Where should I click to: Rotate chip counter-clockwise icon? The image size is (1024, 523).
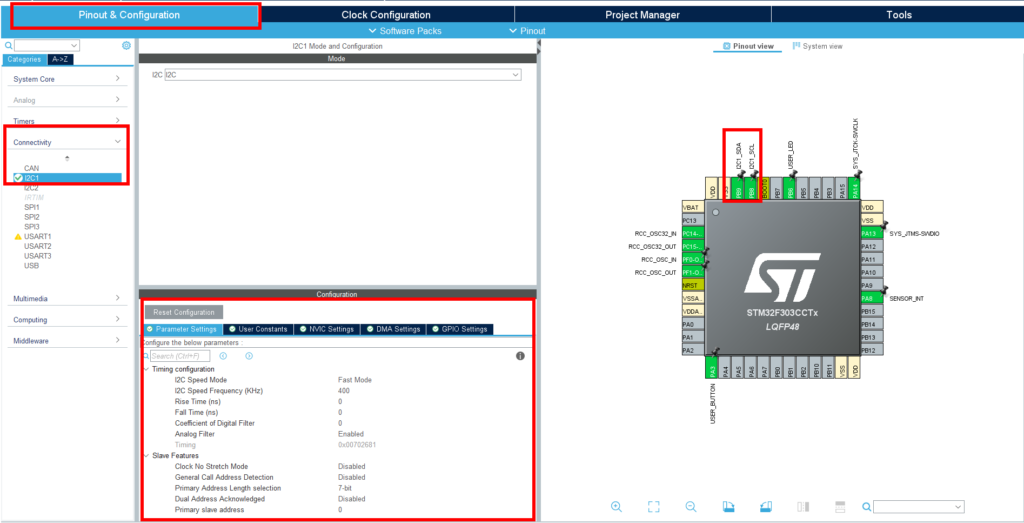point(766,507)
